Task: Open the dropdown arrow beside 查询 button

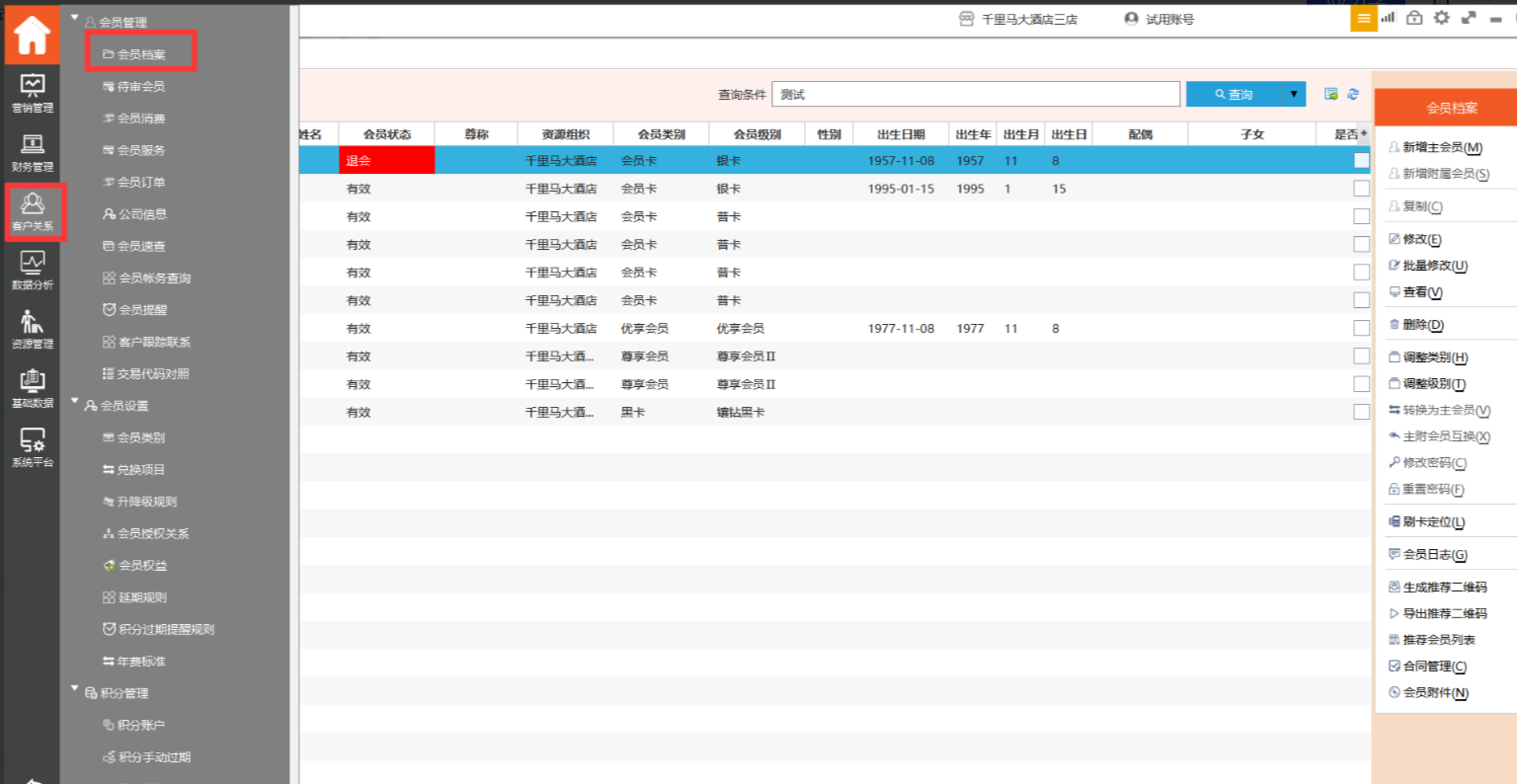Action: pyautogui.click(x=1294, y=94)
